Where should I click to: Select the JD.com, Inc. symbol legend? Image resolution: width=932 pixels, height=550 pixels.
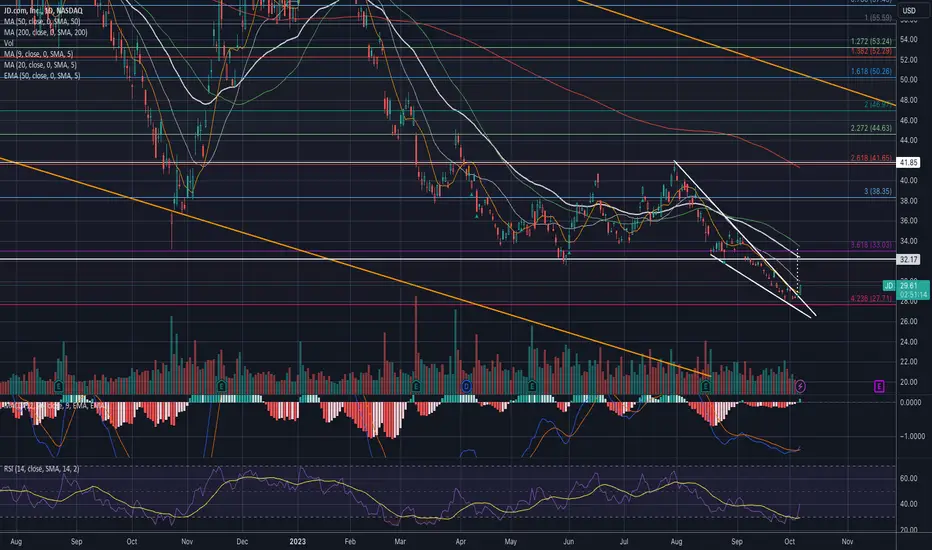pyautogui.click(x=43, y=11)
